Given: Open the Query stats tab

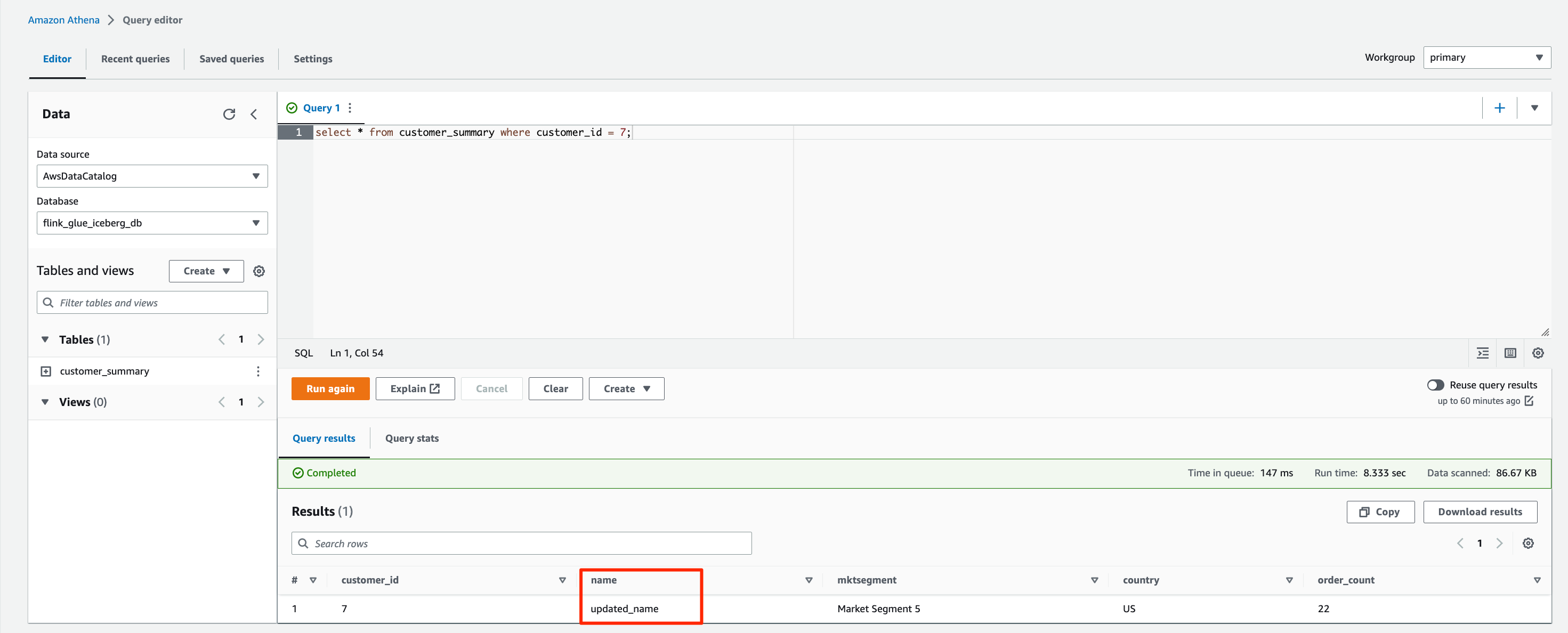Looking at the screenshot, I should 411,438.
